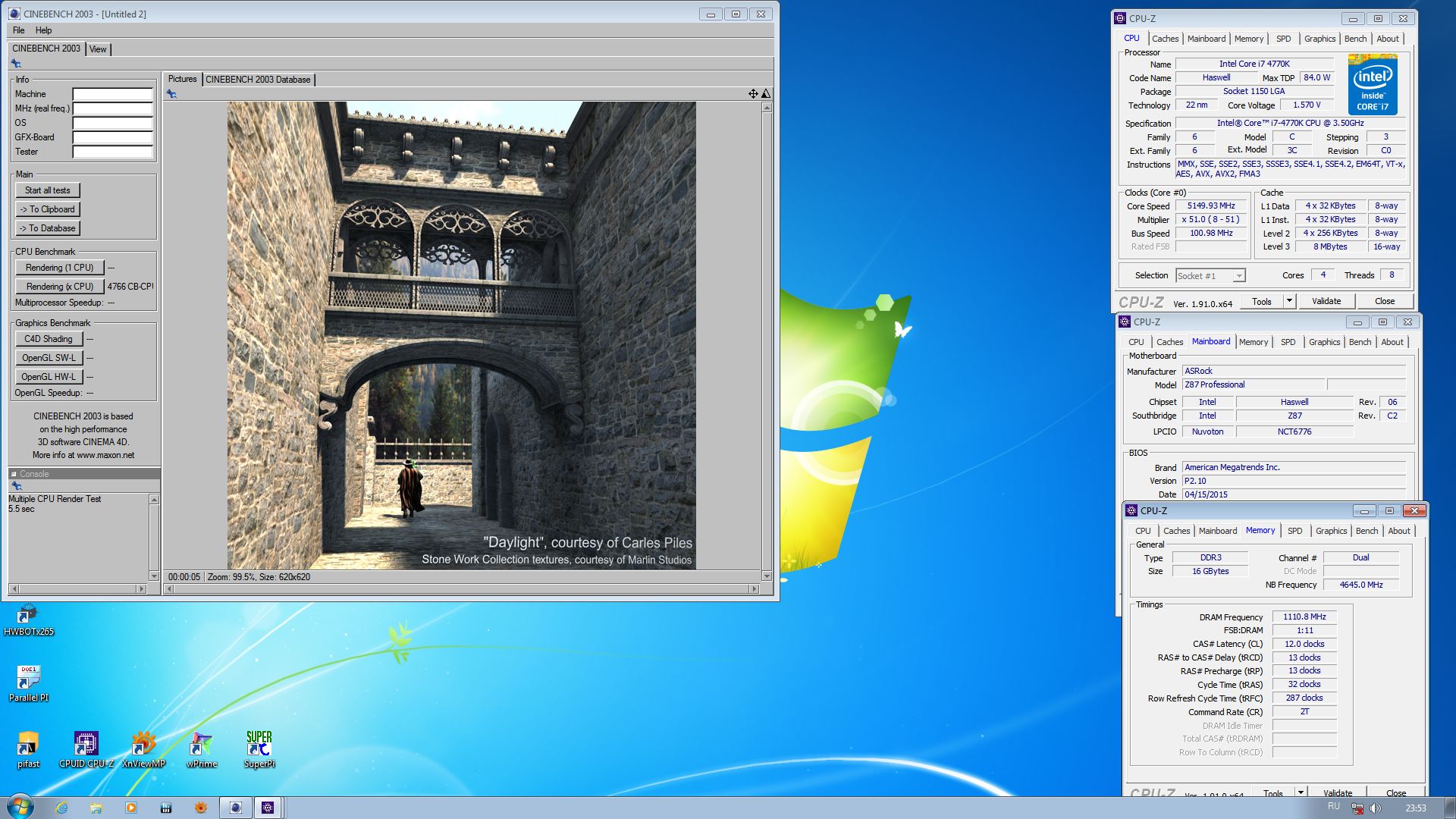Click the OS input field
The image size is (1456, 819).
tap(112, 123)
